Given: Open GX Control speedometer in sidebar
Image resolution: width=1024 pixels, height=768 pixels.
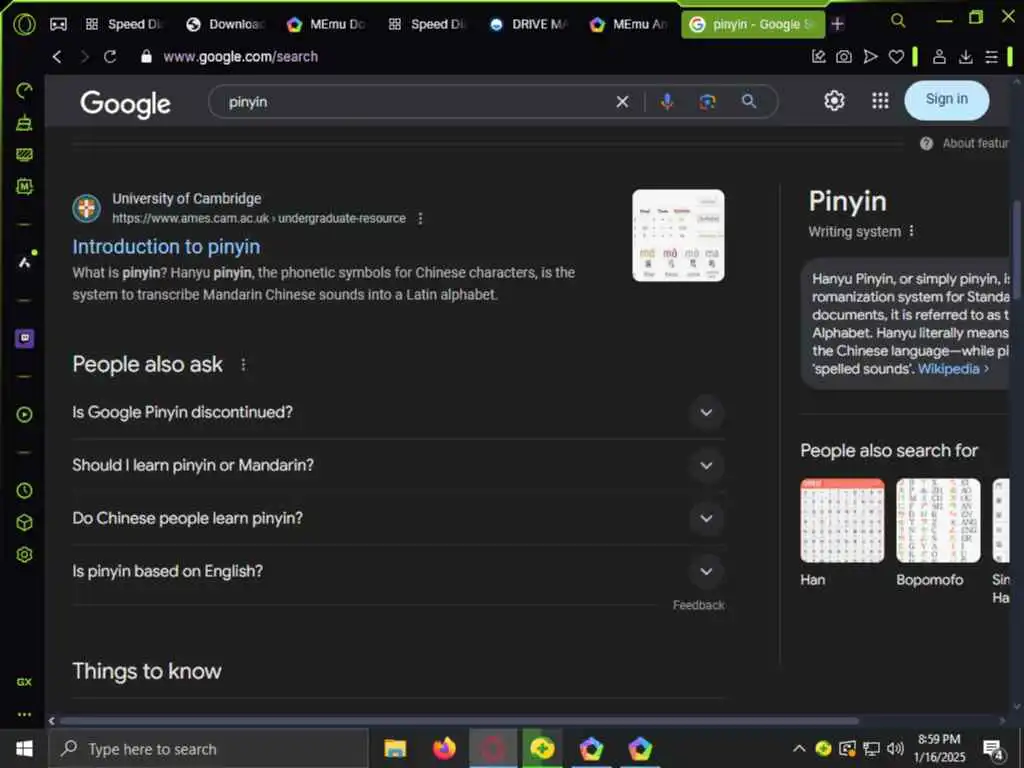Looking at the screenshot, I should point(24,91).
